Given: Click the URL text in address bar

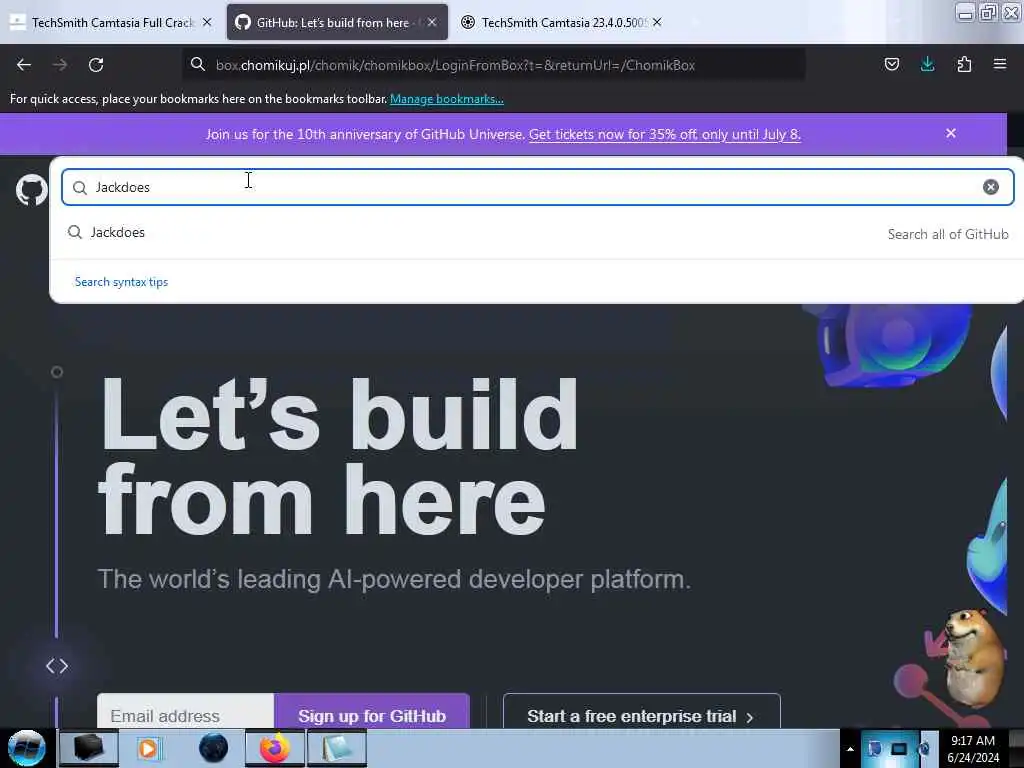Looking at the screenshot, I should coord(455,65).
